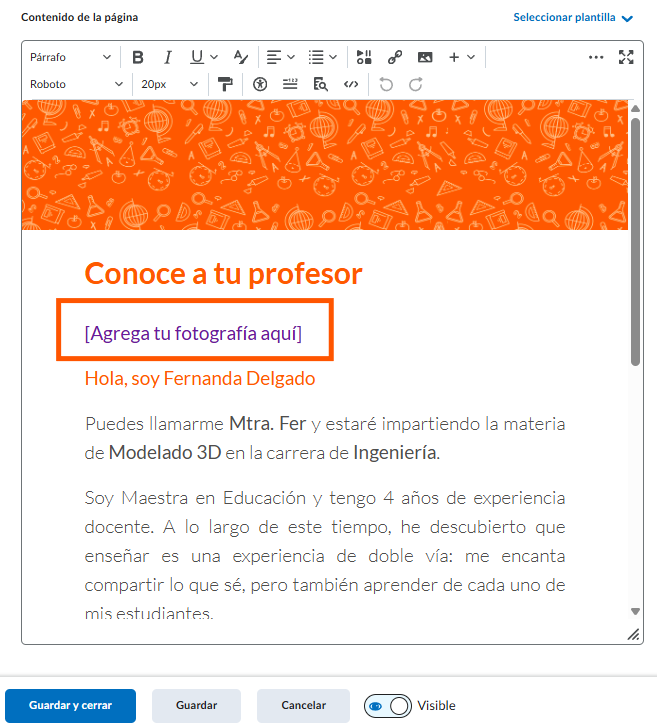
Task: Toggle bold formatting
Action: point(138,57)
